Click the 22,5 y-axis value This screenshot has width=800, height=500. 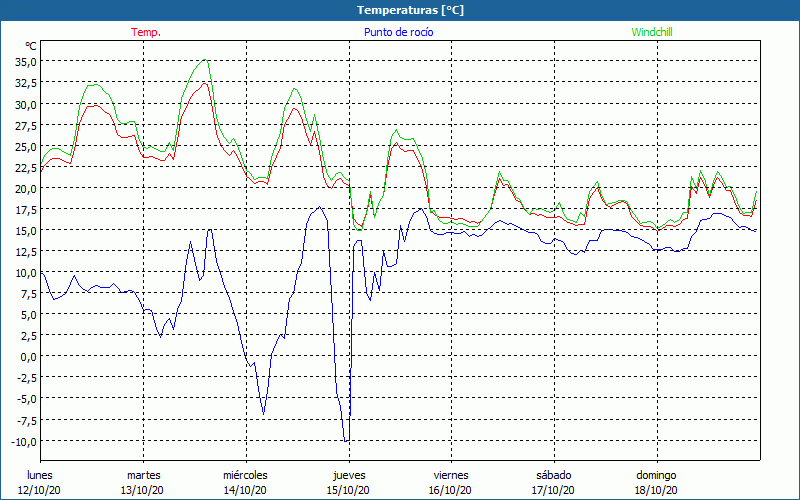25,167
